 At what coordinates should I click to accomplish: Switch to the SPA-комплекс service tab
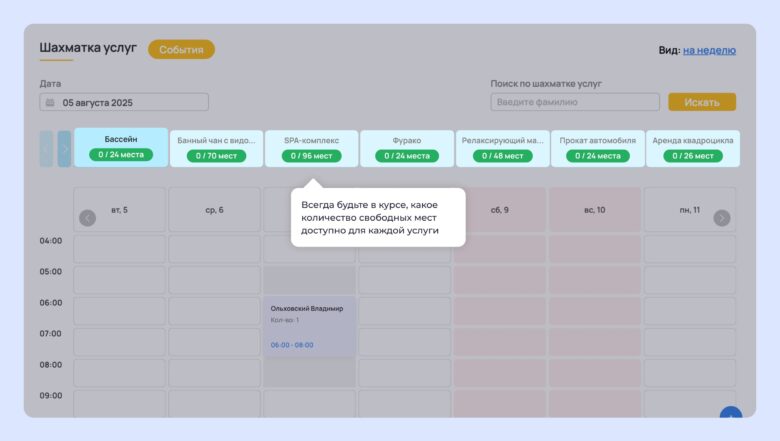coord(311,148)
